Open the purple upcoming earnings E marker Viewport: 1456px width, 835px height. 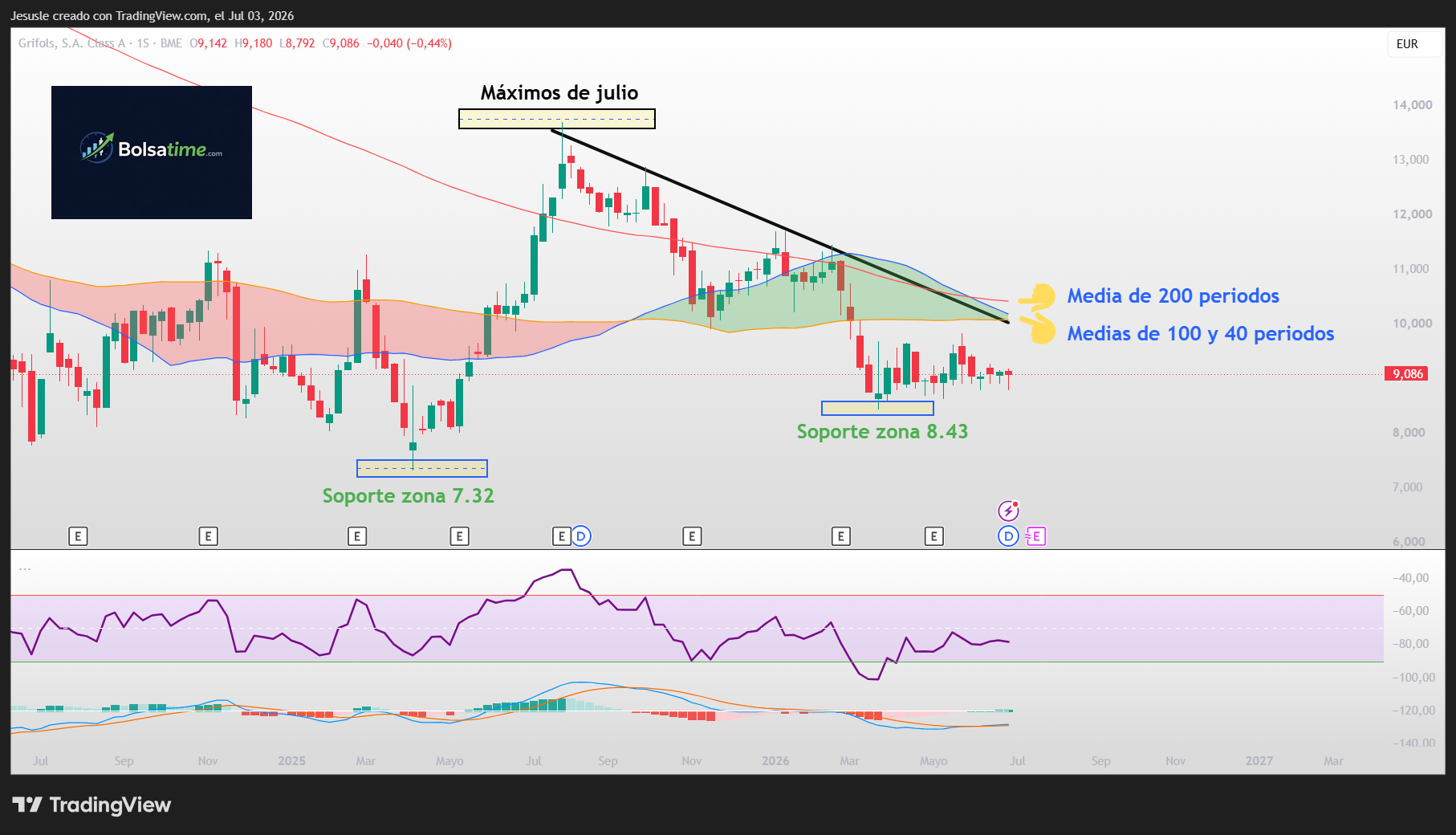pos(1035,536)
